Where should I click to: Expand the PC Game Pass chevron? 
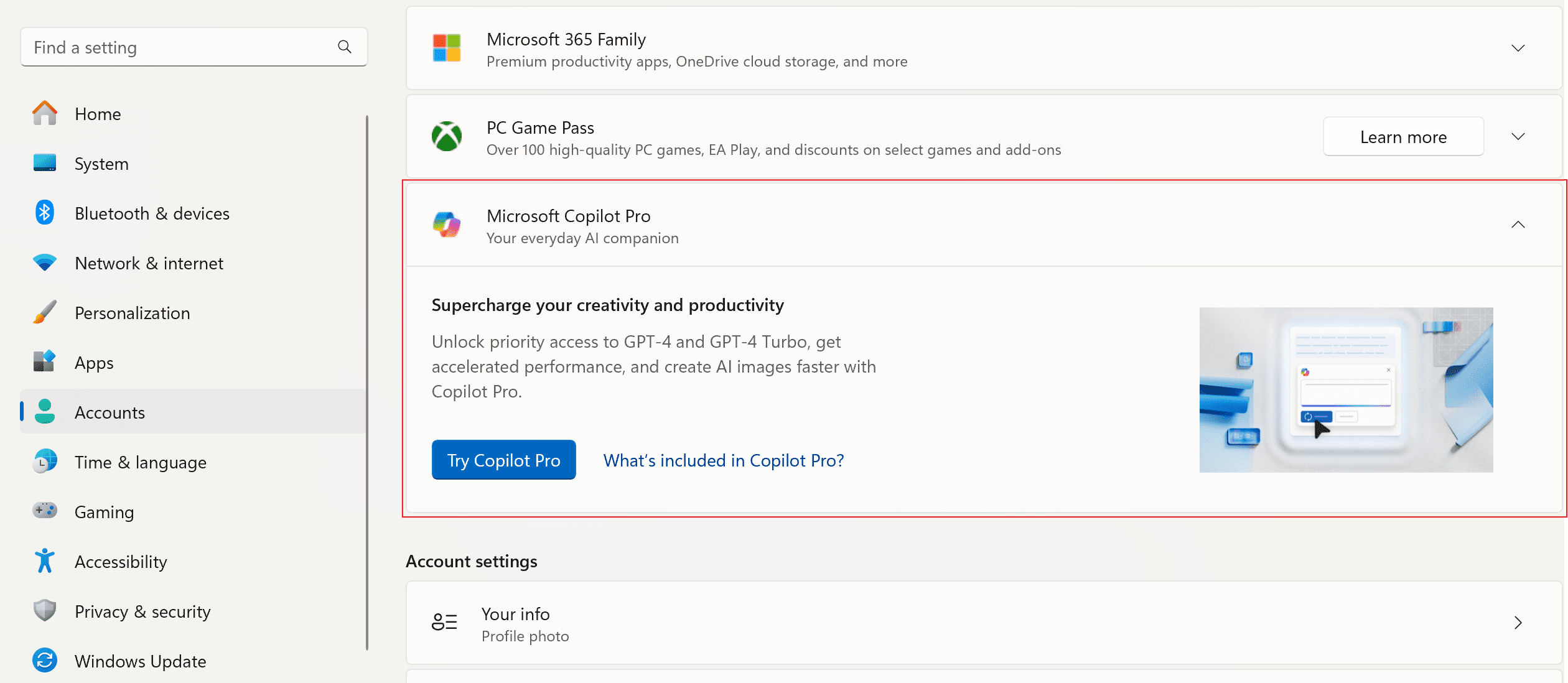(x=1518, y=136)
